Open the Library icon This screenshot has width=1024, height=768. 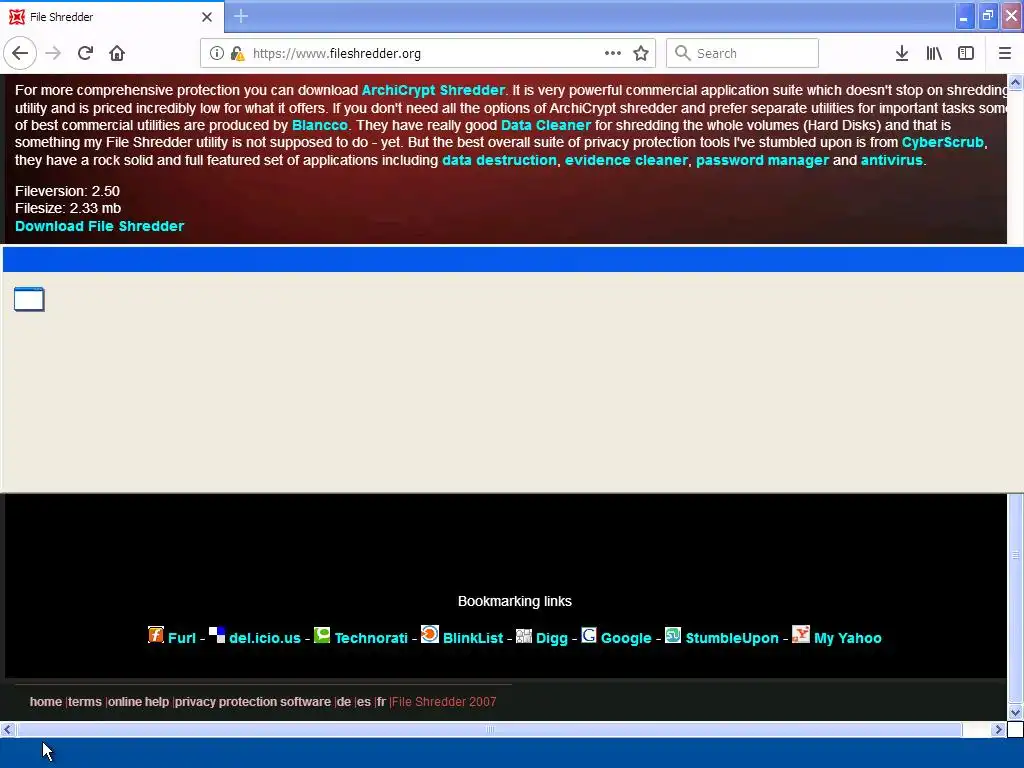[x=934, y=54]
